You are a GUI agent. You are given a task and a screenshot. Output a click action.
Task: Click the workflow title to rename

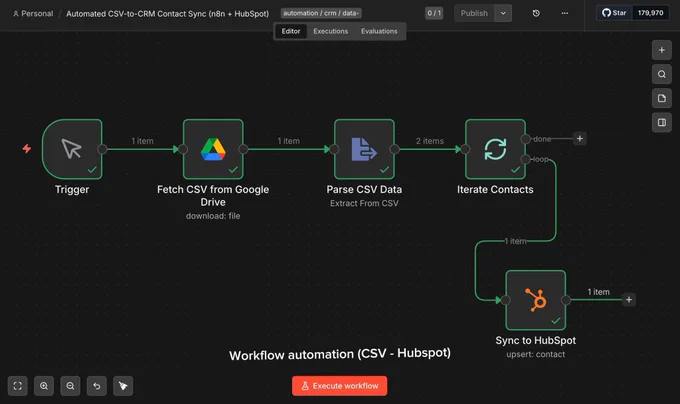point(167,13)
